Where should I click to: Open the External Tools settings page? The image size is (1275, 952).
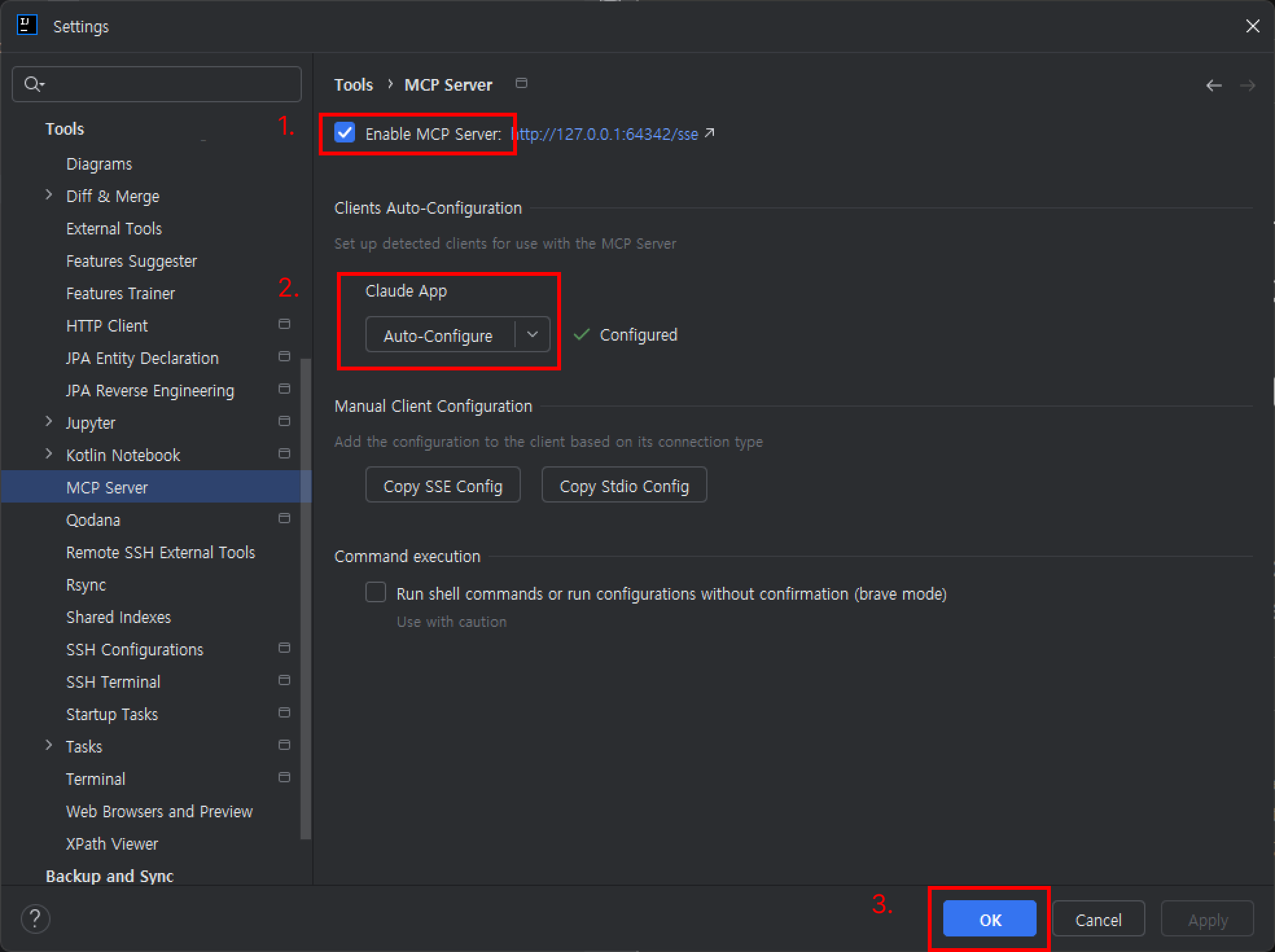point(114,229)
